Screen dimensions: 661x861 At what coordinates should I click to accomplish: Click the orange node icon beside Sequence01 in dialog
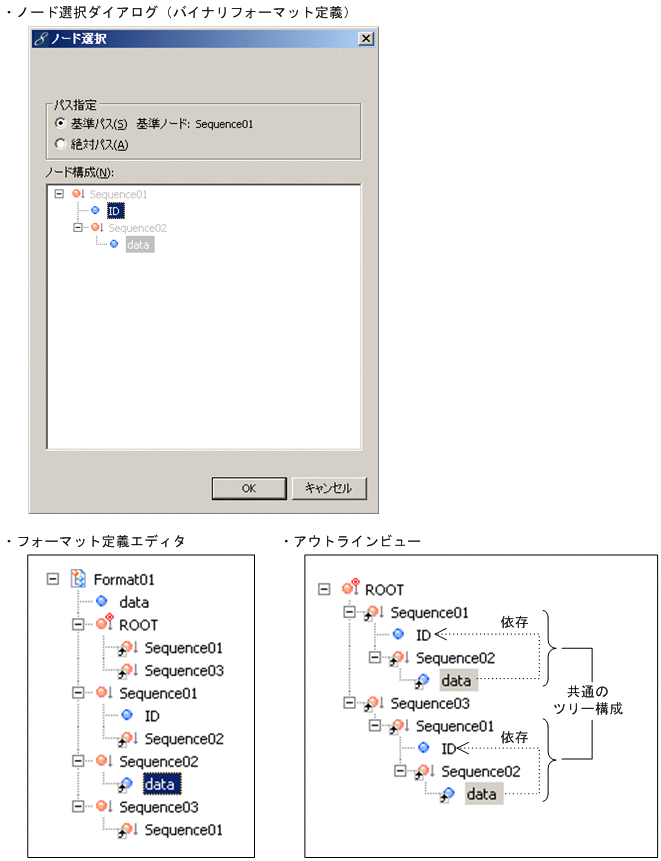(76, 193)
